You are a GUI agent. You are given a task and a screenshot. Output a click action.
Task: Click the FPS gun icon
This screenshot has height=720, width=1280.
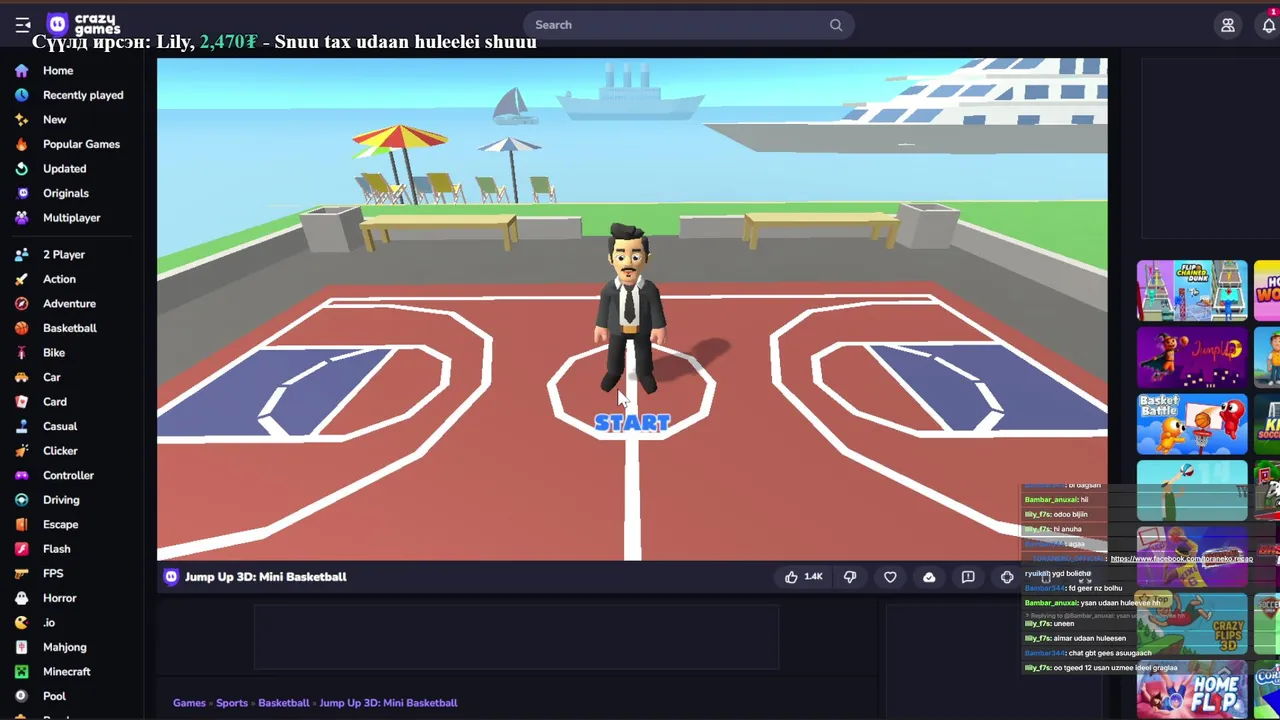(x=22, y=573)
